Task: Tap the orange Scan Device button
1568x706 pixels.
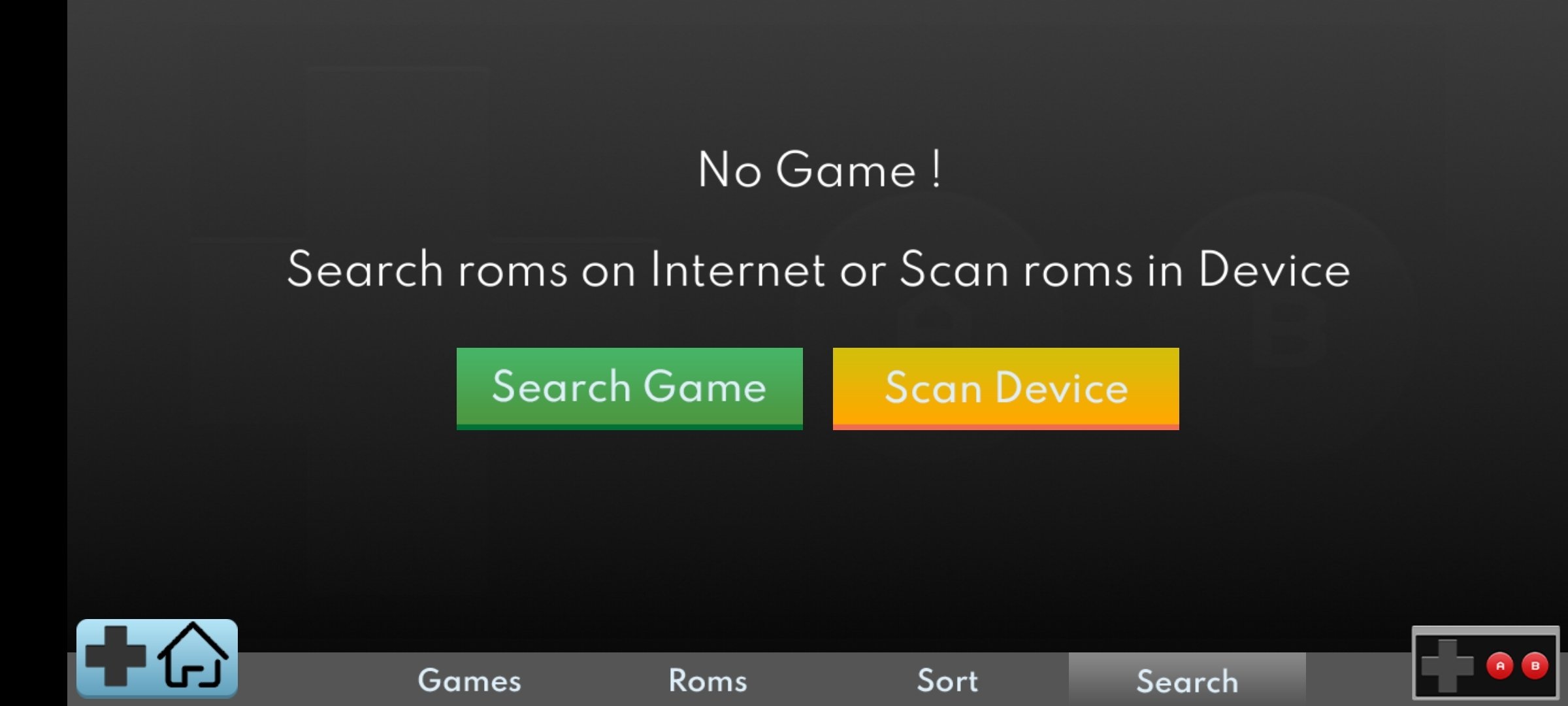Action: click(x=1005, y=388)
